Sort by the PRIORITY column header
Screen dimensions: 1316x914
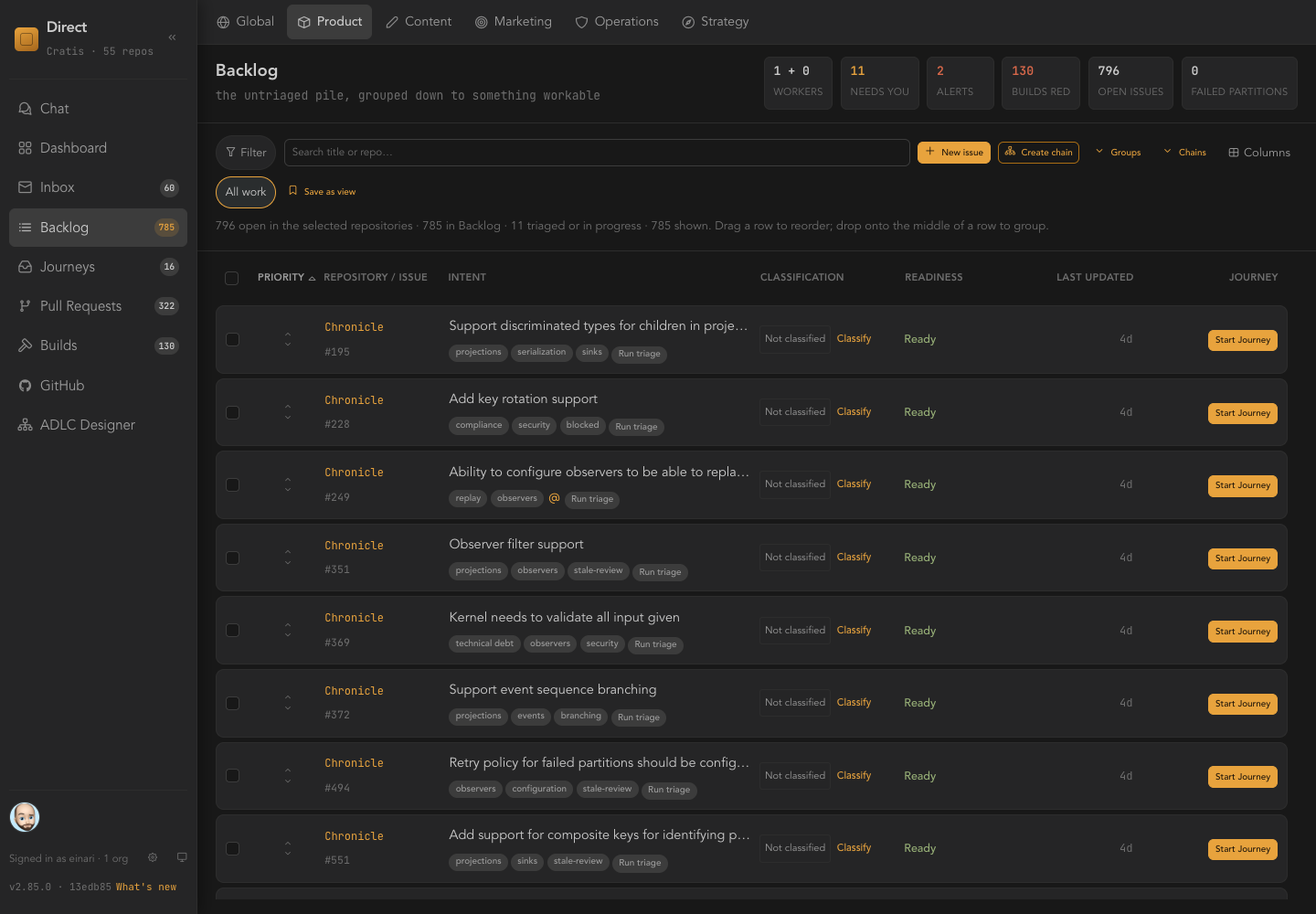(x=286, y=277)
